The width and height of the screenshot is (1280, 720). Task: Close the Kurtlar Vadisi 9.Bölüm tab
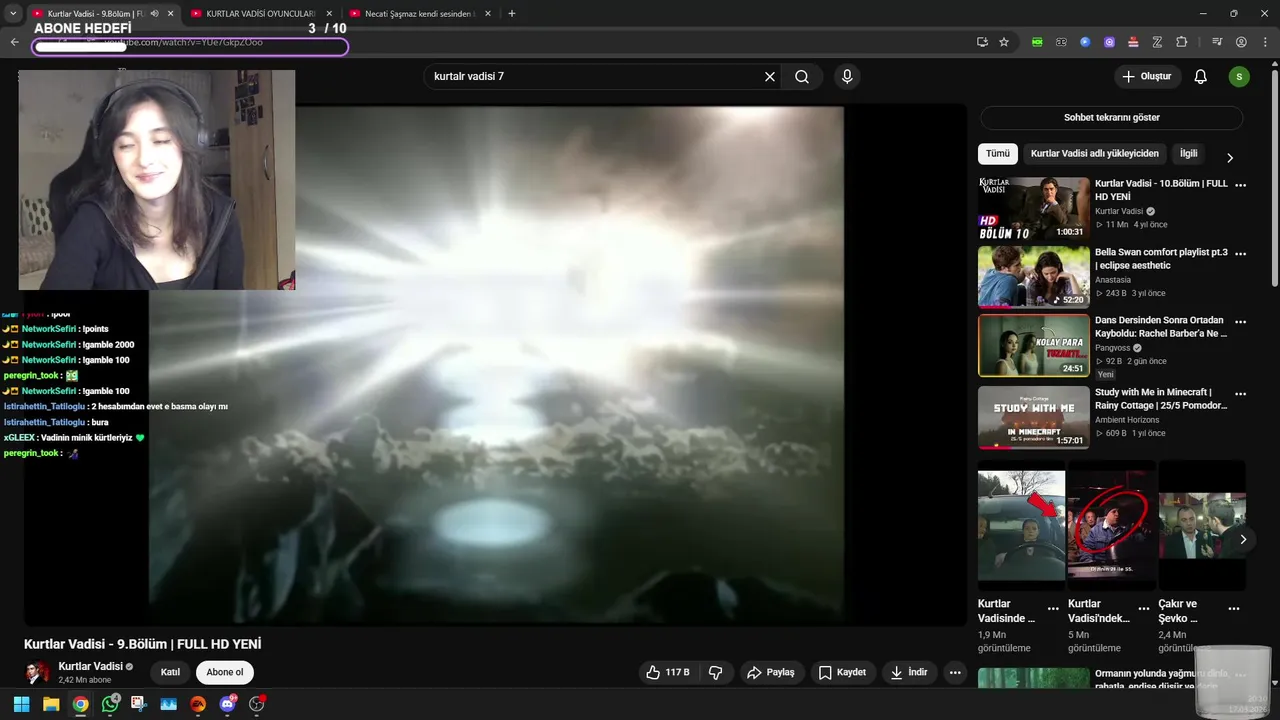pos(170,14)
